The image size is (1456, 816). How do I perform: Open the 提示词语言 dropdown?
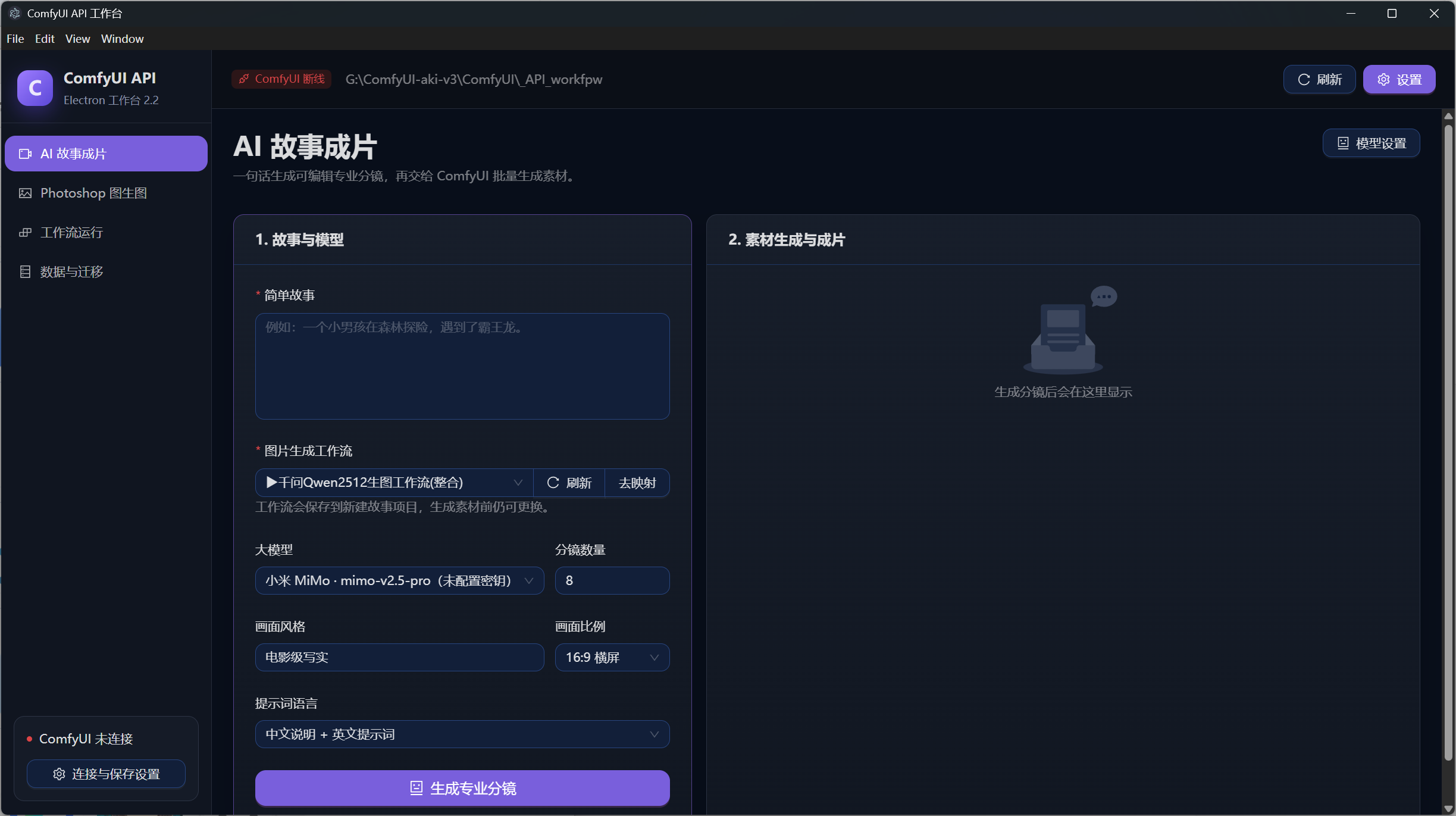tap(462, 734)
